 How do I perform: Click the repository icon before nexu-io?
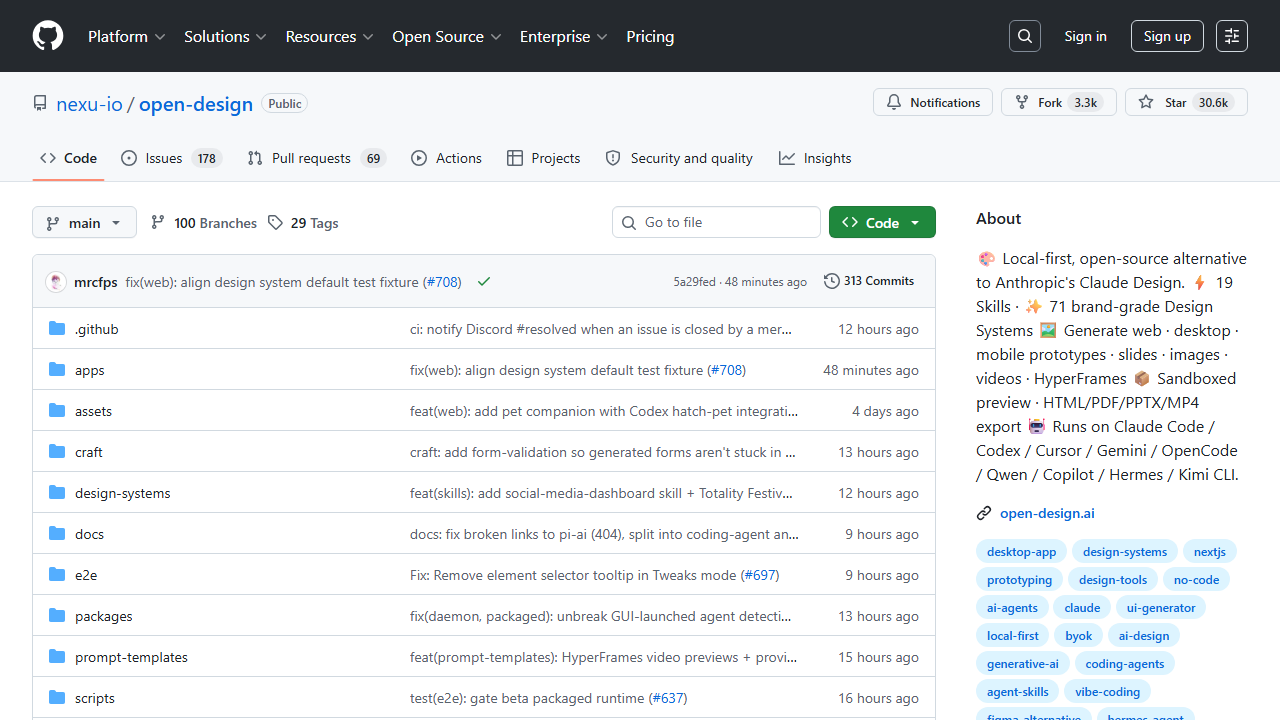pos(40,104)
